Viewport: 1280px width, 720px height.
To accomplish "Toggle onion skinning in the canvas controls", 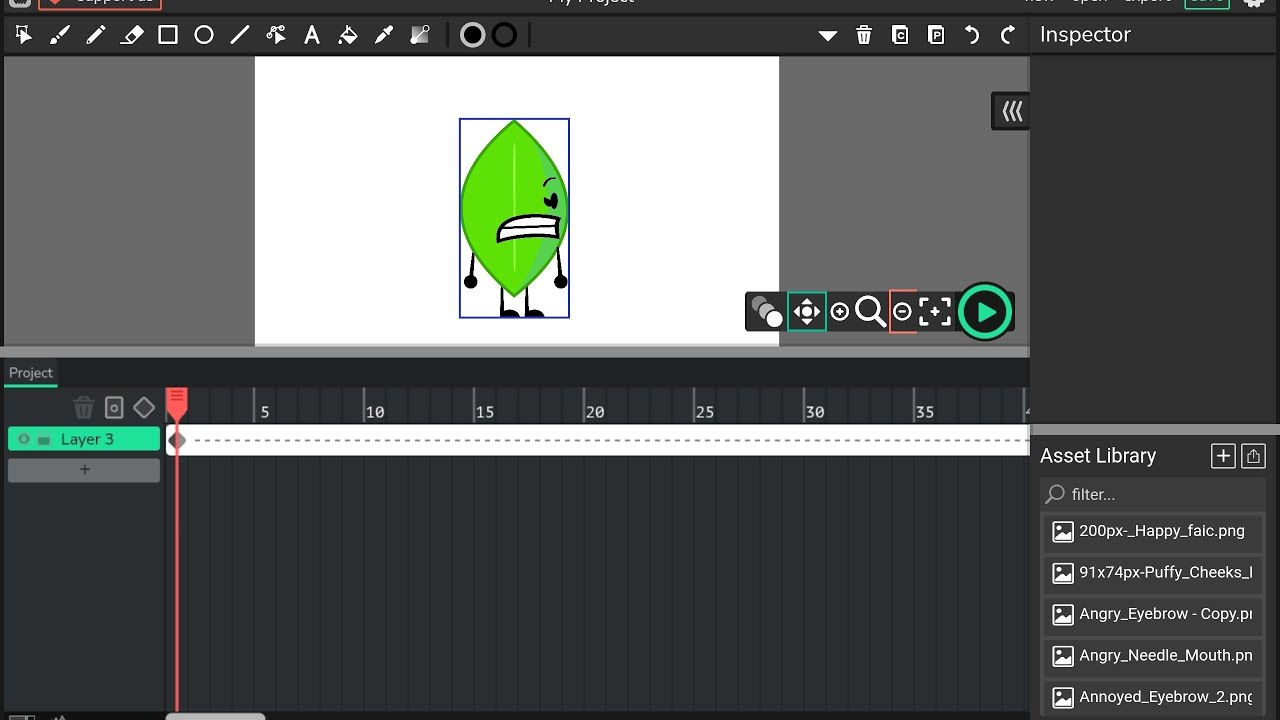I will (767, 312).
